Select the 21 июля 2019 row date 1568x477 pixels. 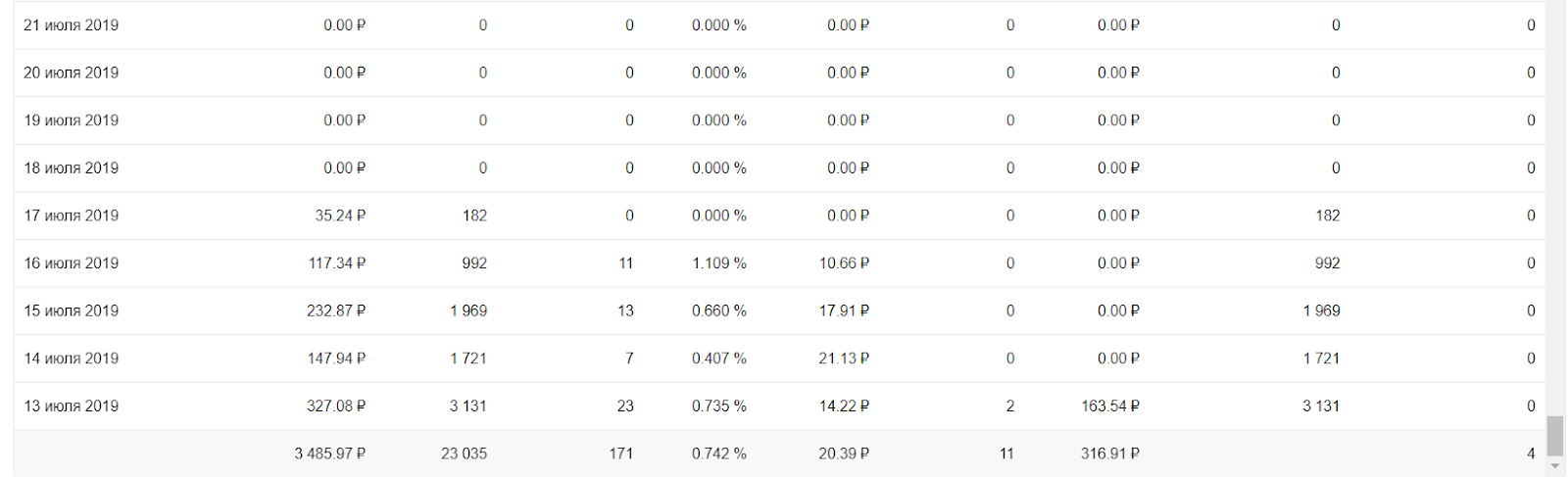coord(72,25)
